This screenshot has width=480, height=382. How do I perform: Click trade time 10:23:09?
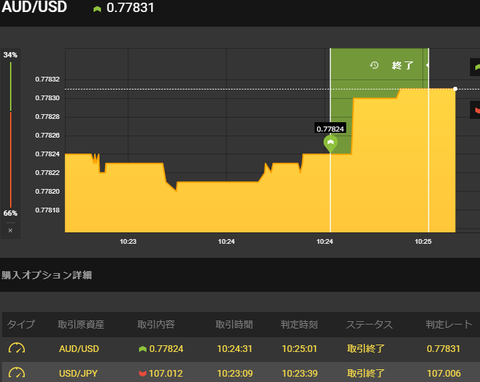(235, 373)
